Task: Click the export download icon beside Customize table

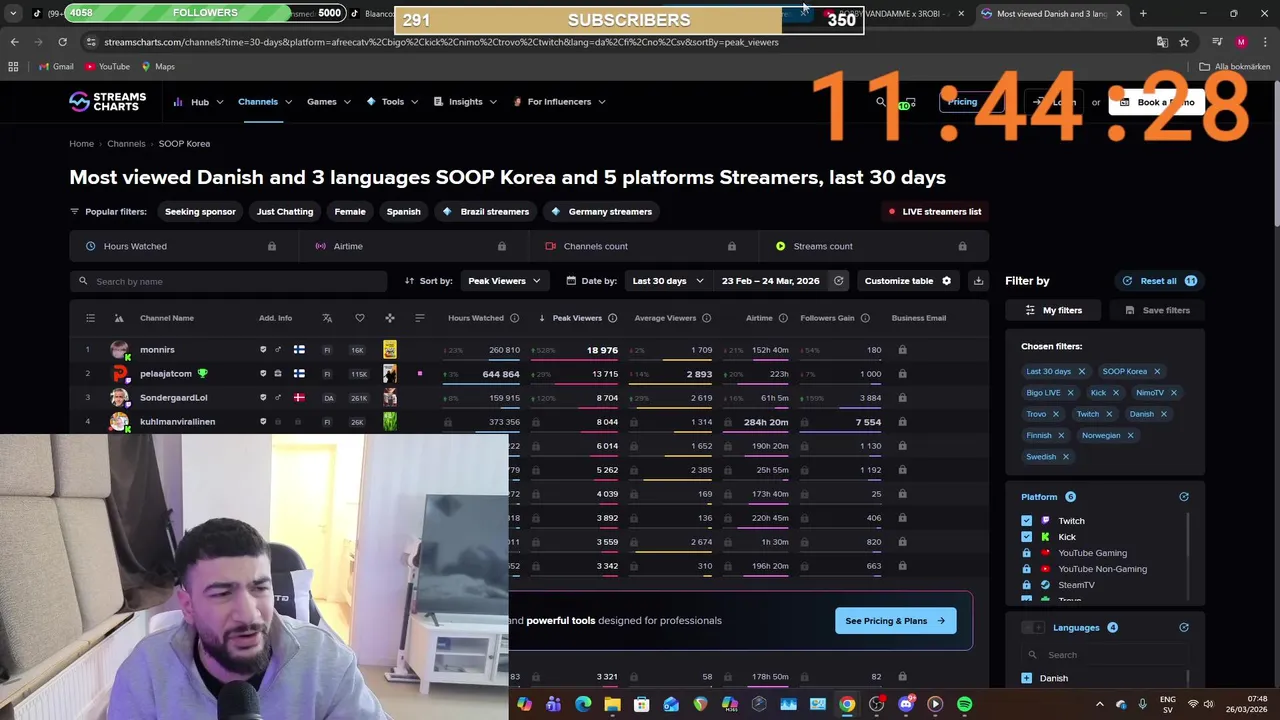Action: click(978, 281)
